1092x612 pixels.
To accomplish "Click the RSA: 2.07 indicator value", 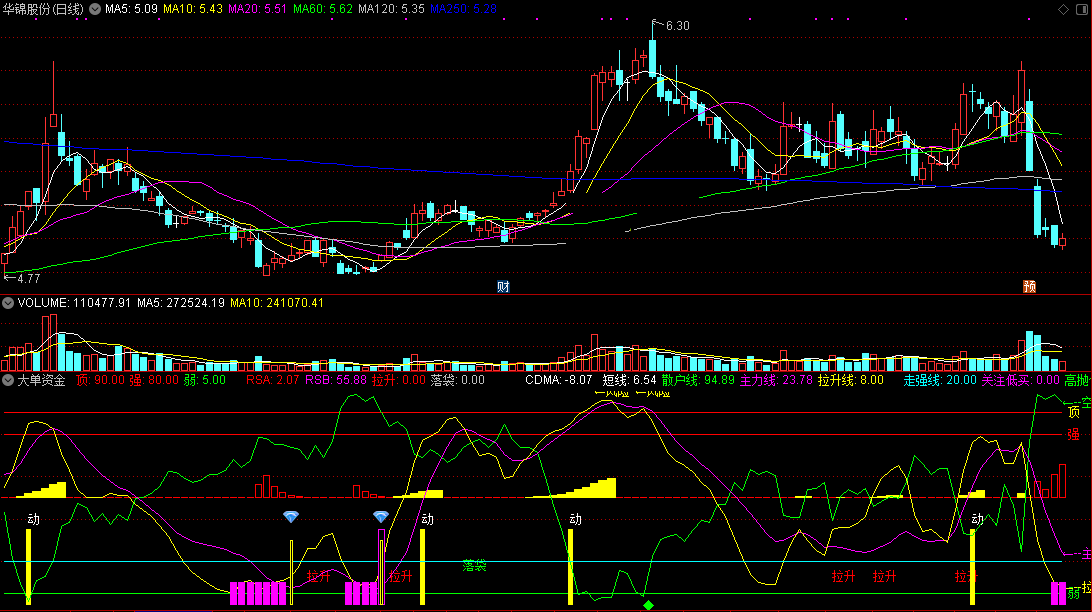I will coord(272,380).
